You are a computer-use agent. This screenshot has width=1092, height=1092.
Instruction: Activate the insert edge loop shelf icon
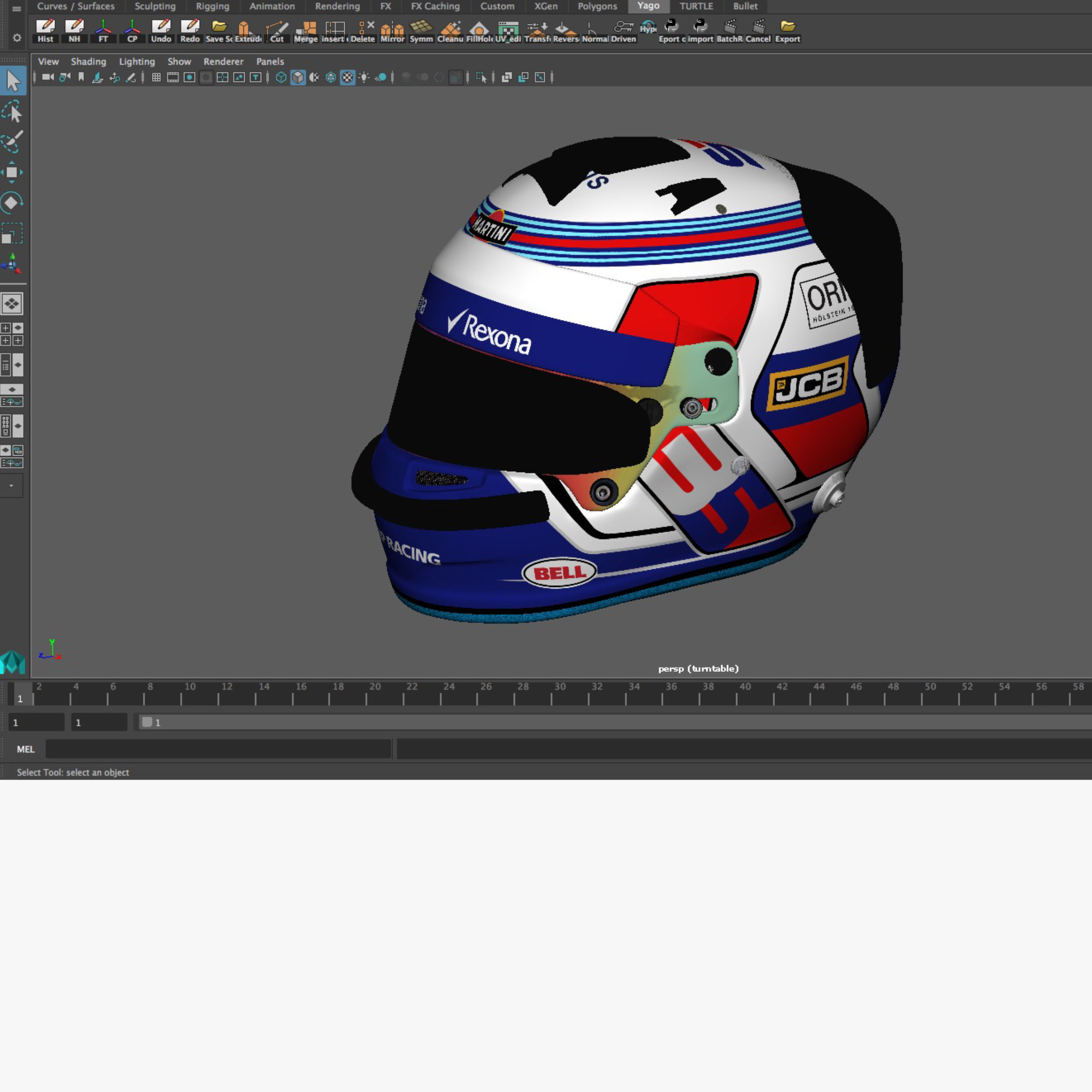[335, 31]
